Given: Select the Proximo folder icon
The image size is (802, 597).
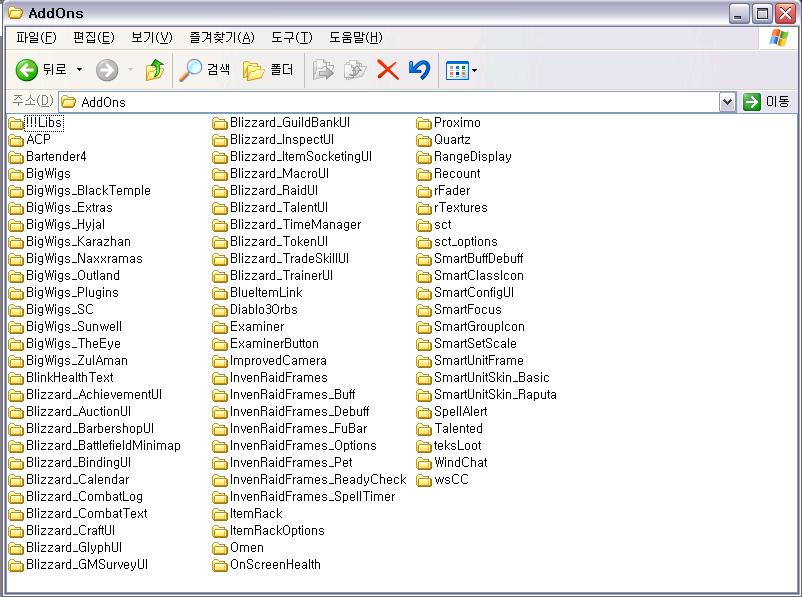Looking at the screenshot, I should (424, 123).
